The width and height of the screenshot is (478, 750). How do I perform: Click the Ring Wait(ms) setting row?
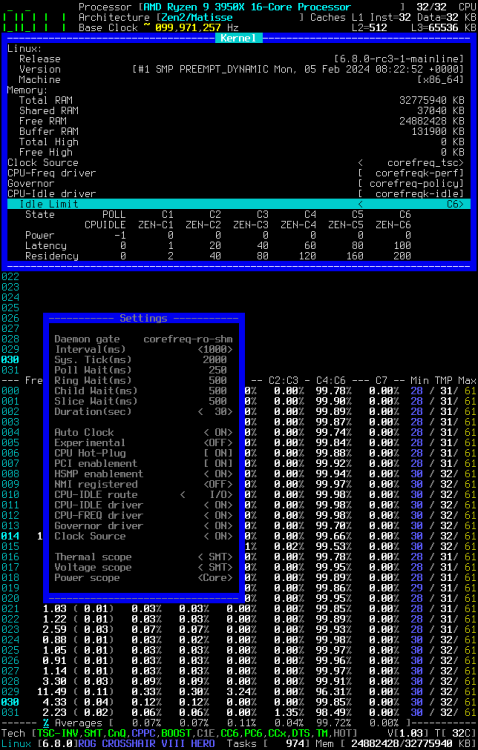pyautogui.click(x=144, y=381)
